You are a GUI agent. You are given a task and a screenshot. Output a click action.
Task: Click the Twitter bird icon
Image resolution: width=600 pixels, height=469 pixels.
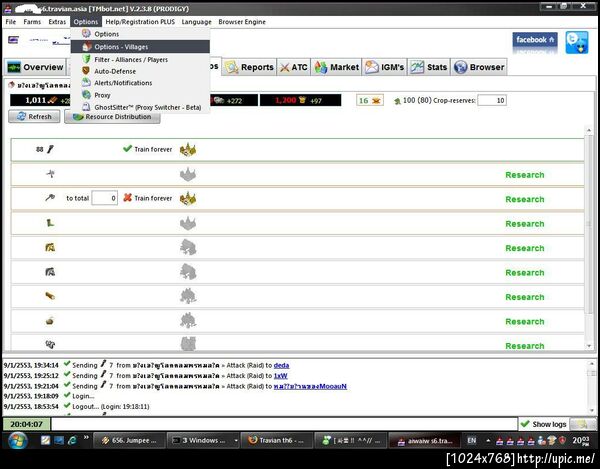point(577,42)
